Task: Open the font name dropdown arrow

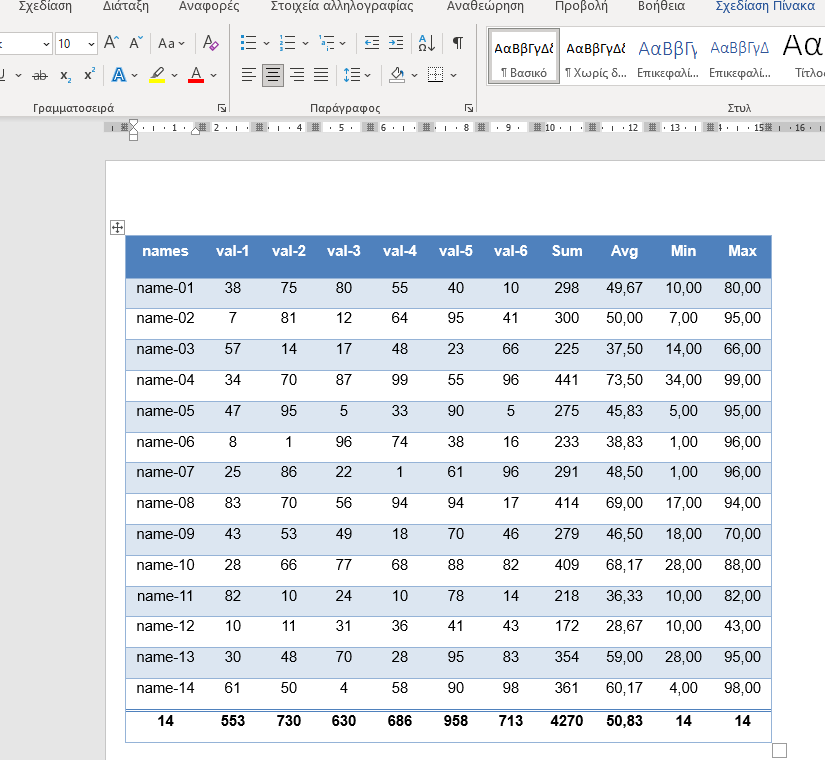Action: [46, 44]
